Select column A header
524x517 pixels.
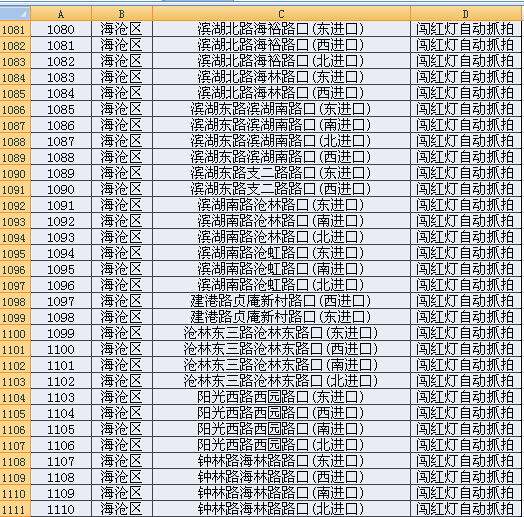61,14
